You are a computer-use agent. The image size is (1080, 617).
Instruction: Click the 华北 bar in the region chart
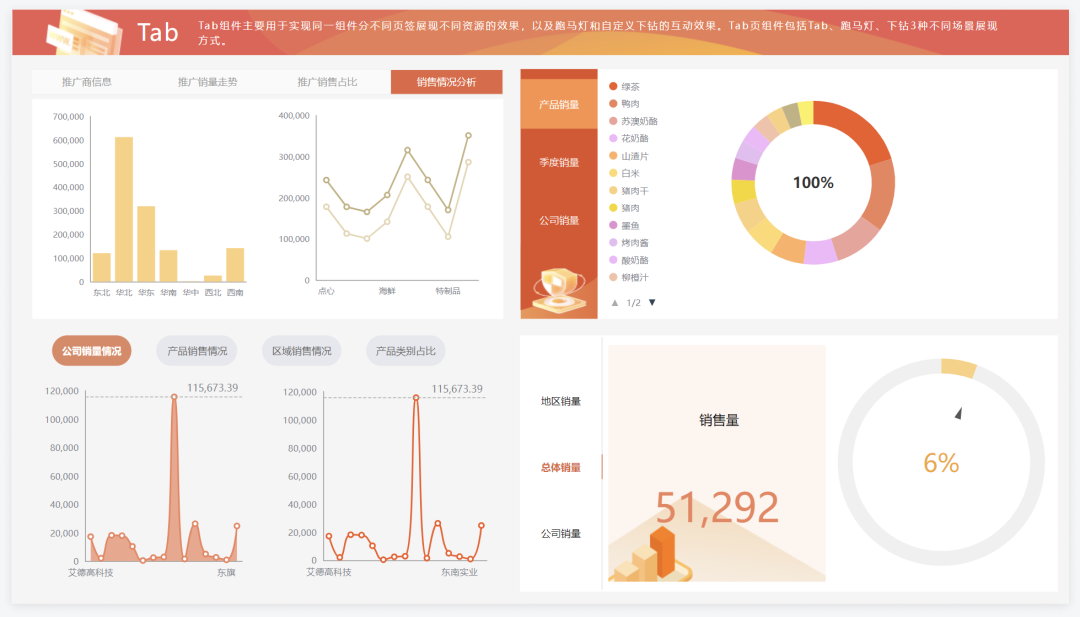click(x=124, y=209)
